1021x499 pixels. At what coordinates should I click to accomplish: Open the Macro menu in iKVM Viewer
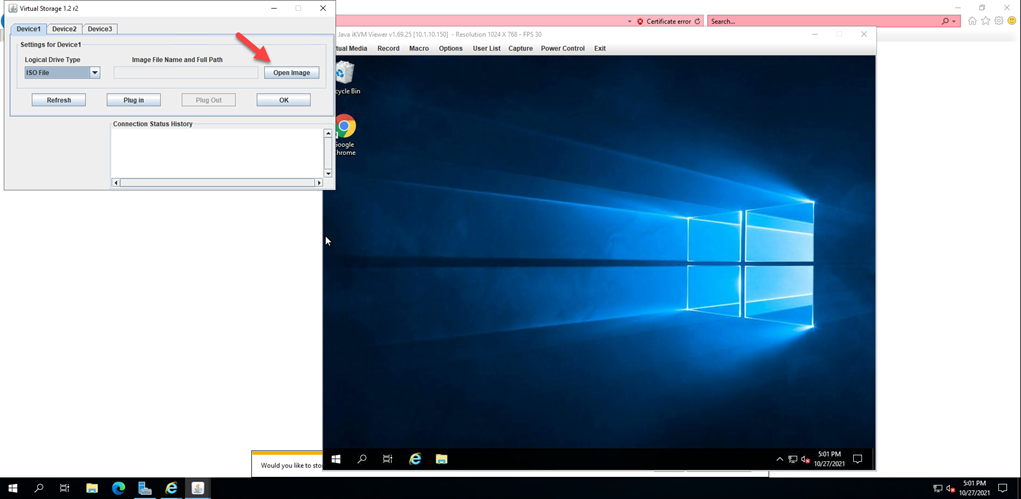pyautogui.click(x=418, y=48)
